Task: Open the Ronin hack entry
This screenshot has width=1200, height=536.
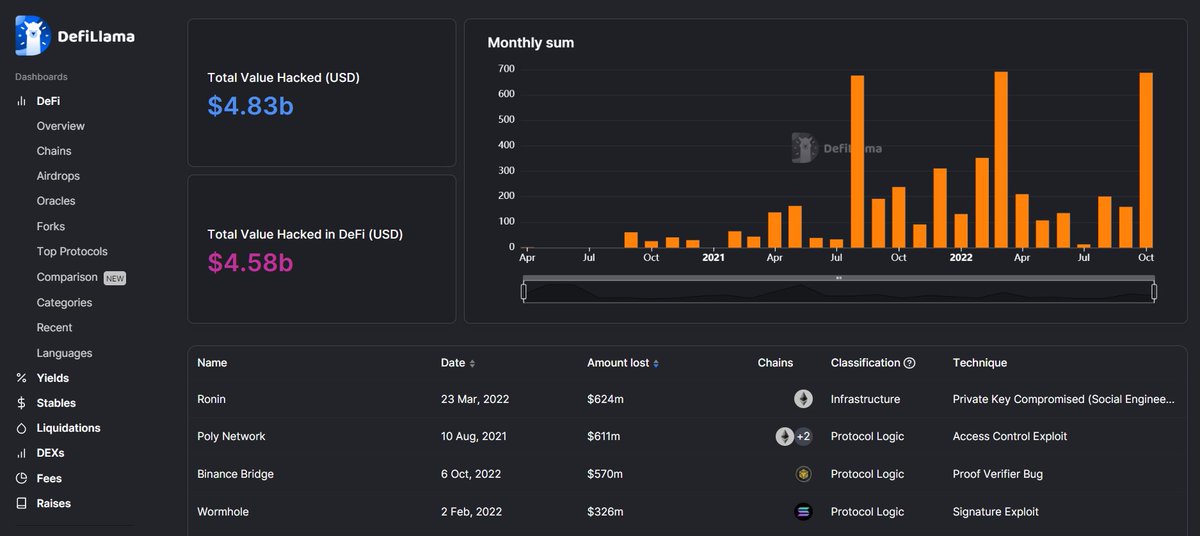Action: click(212, 399)
